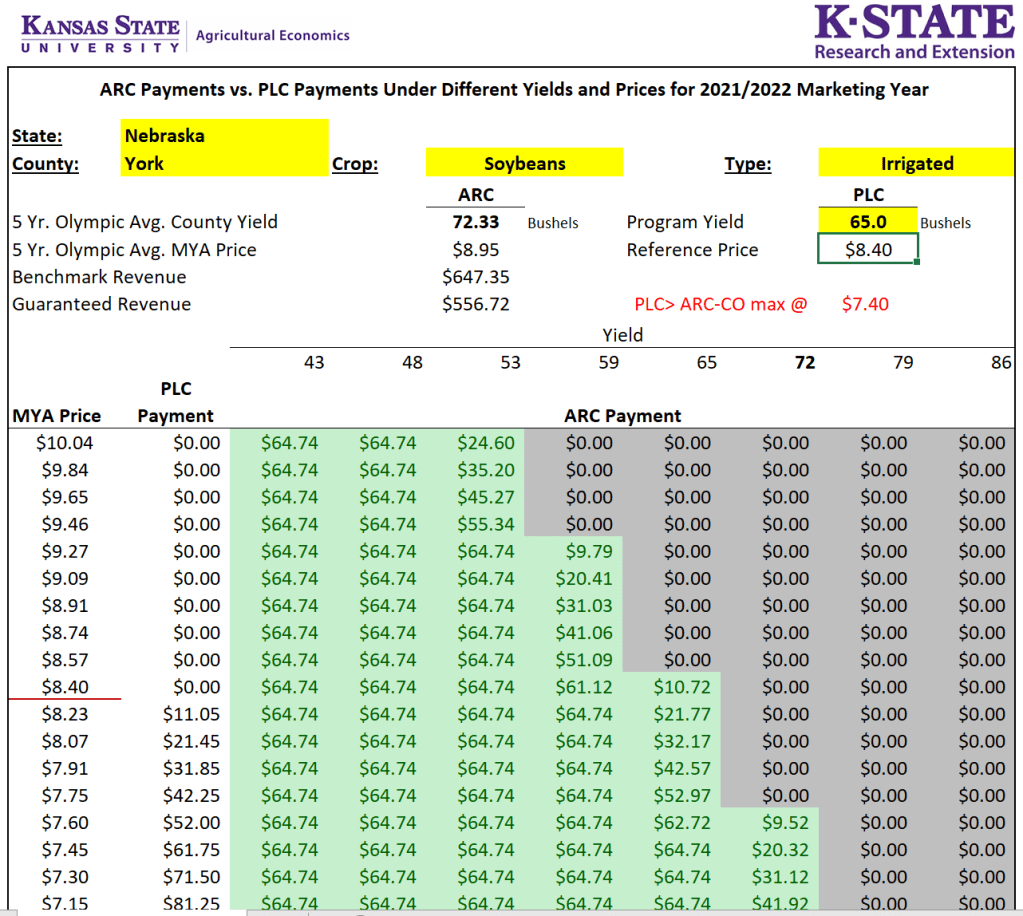The height and width of the screenshot is (916, 1023).
Task: Select the York county cell
Action: point(225,163)
